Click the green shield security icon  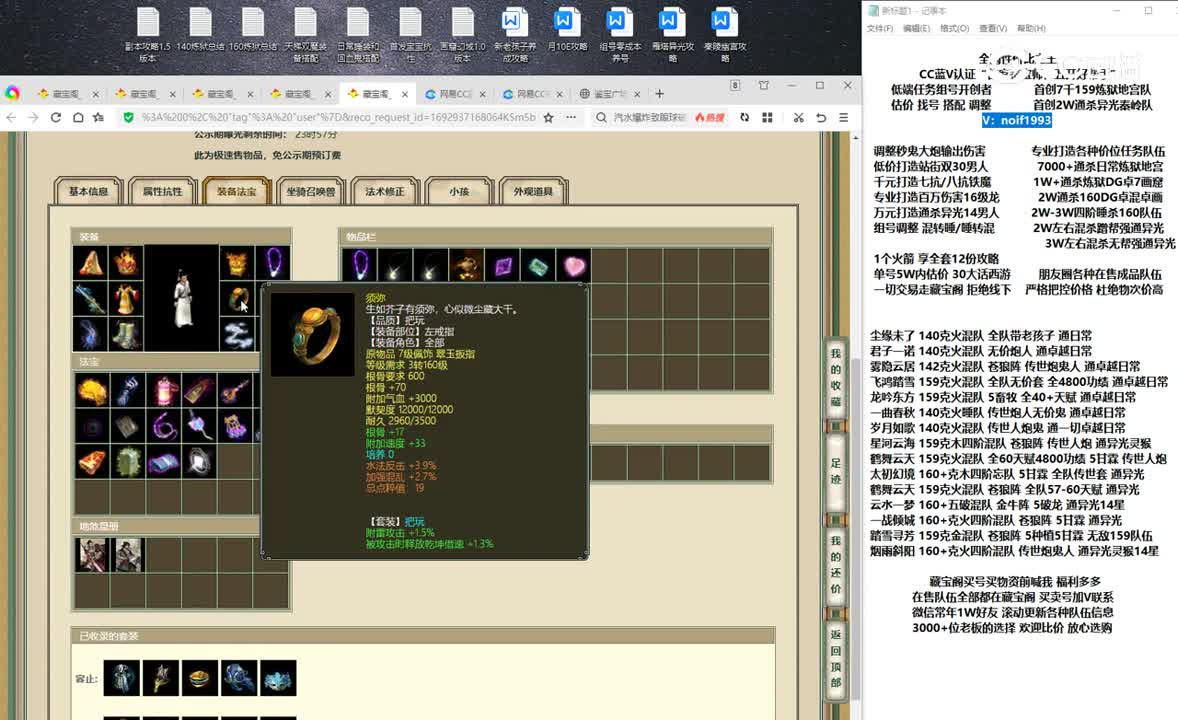[128, 117]
